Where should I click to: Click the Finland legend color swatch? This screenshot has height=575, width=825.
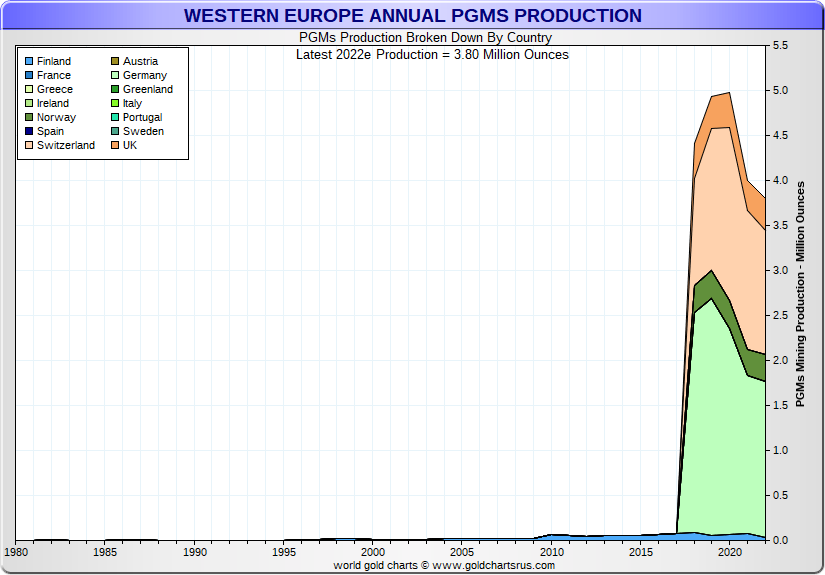click(x=29, y=62)
